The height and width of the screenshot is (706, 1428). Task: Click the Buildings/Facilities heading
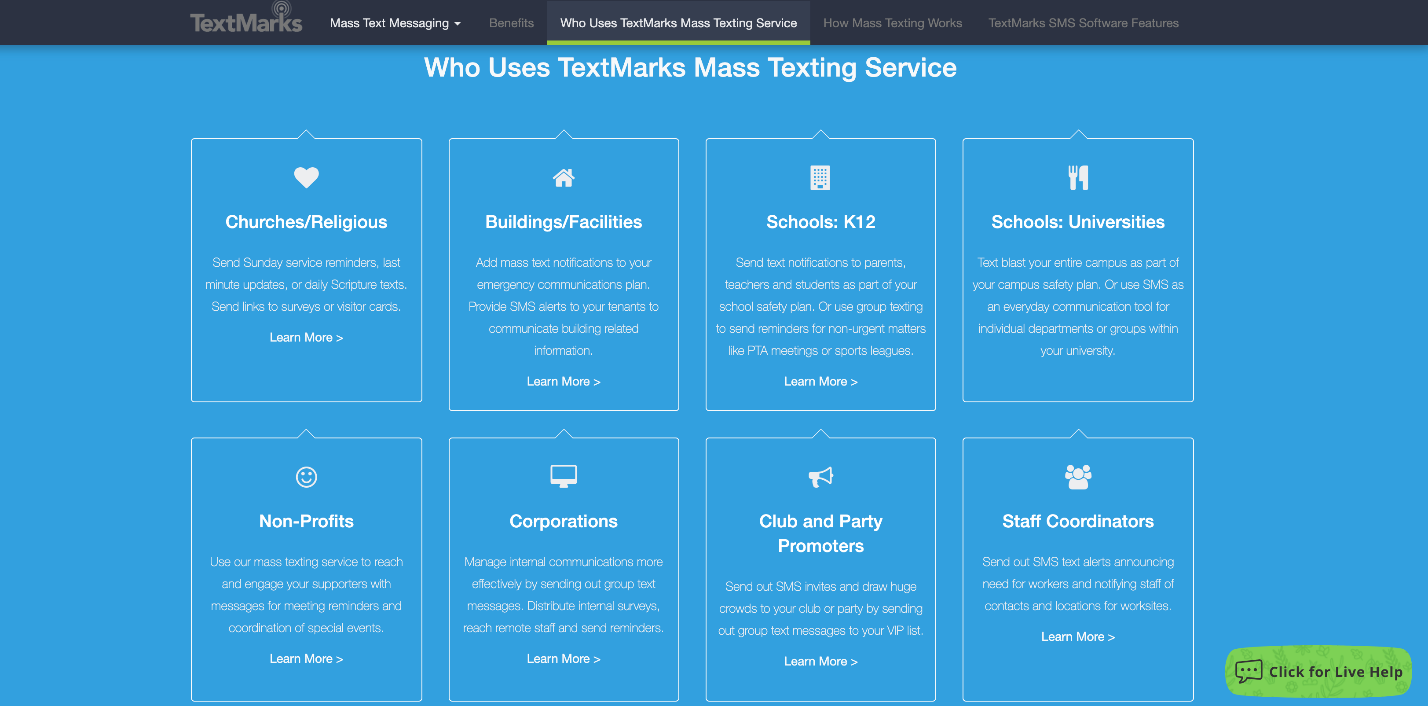click(564, 222)
